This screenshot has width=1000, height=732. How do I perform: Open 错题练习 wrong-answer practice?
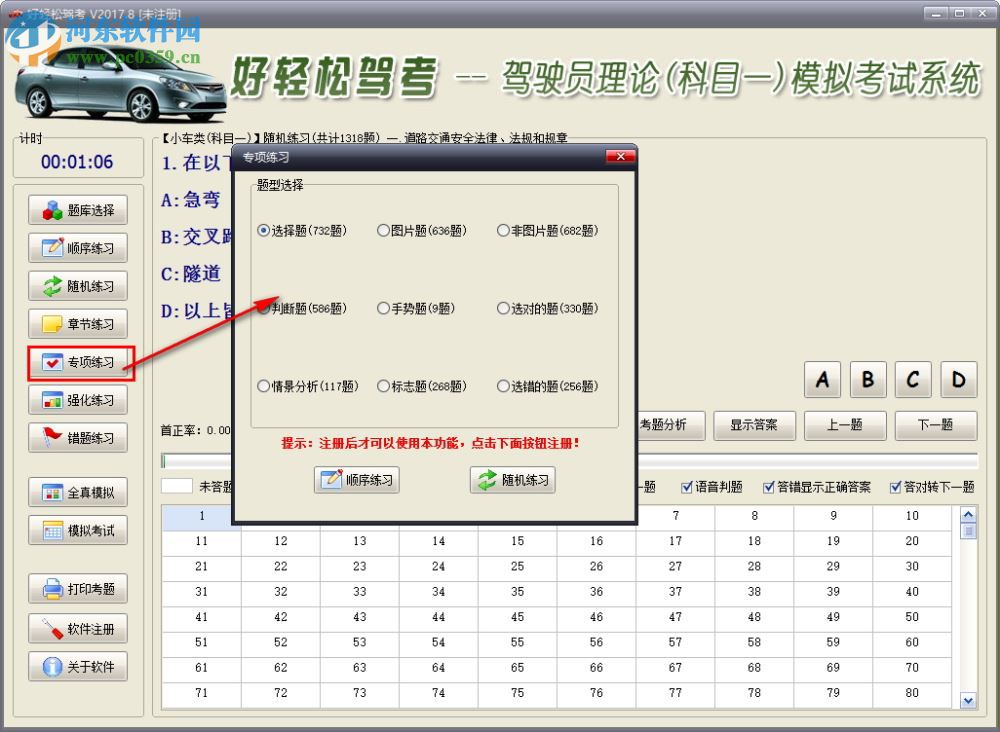click(78, 437)
